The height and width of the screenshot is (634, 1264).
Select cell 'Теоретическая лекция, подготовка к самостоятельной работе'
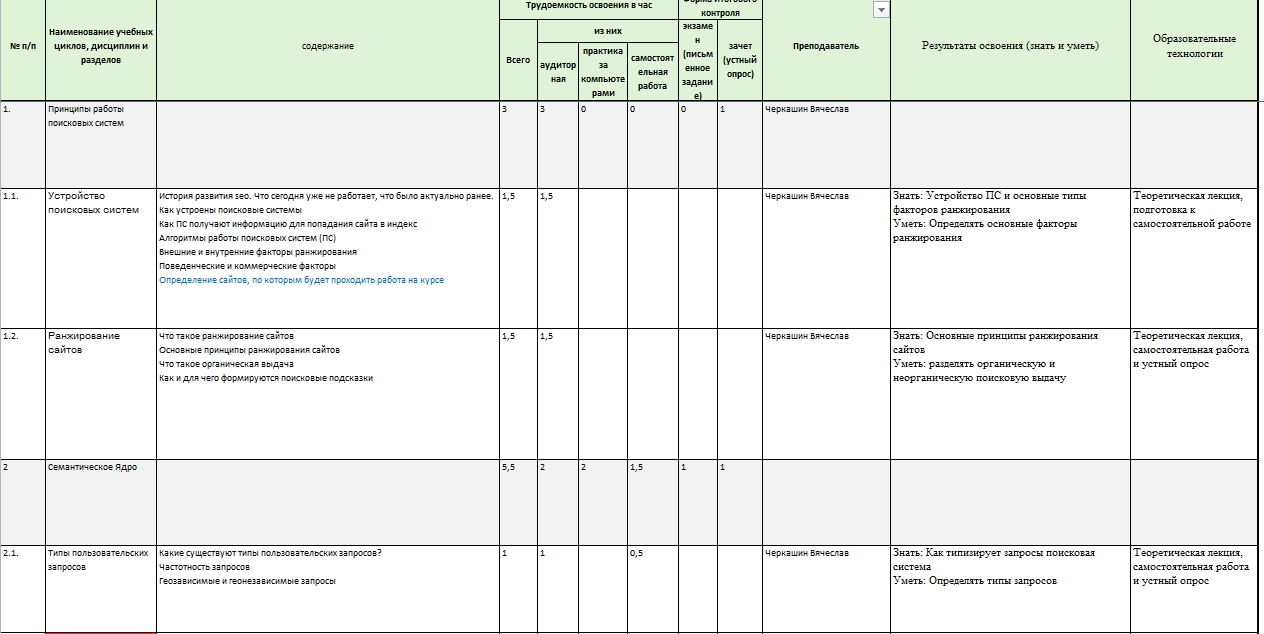click(1194, 257)
